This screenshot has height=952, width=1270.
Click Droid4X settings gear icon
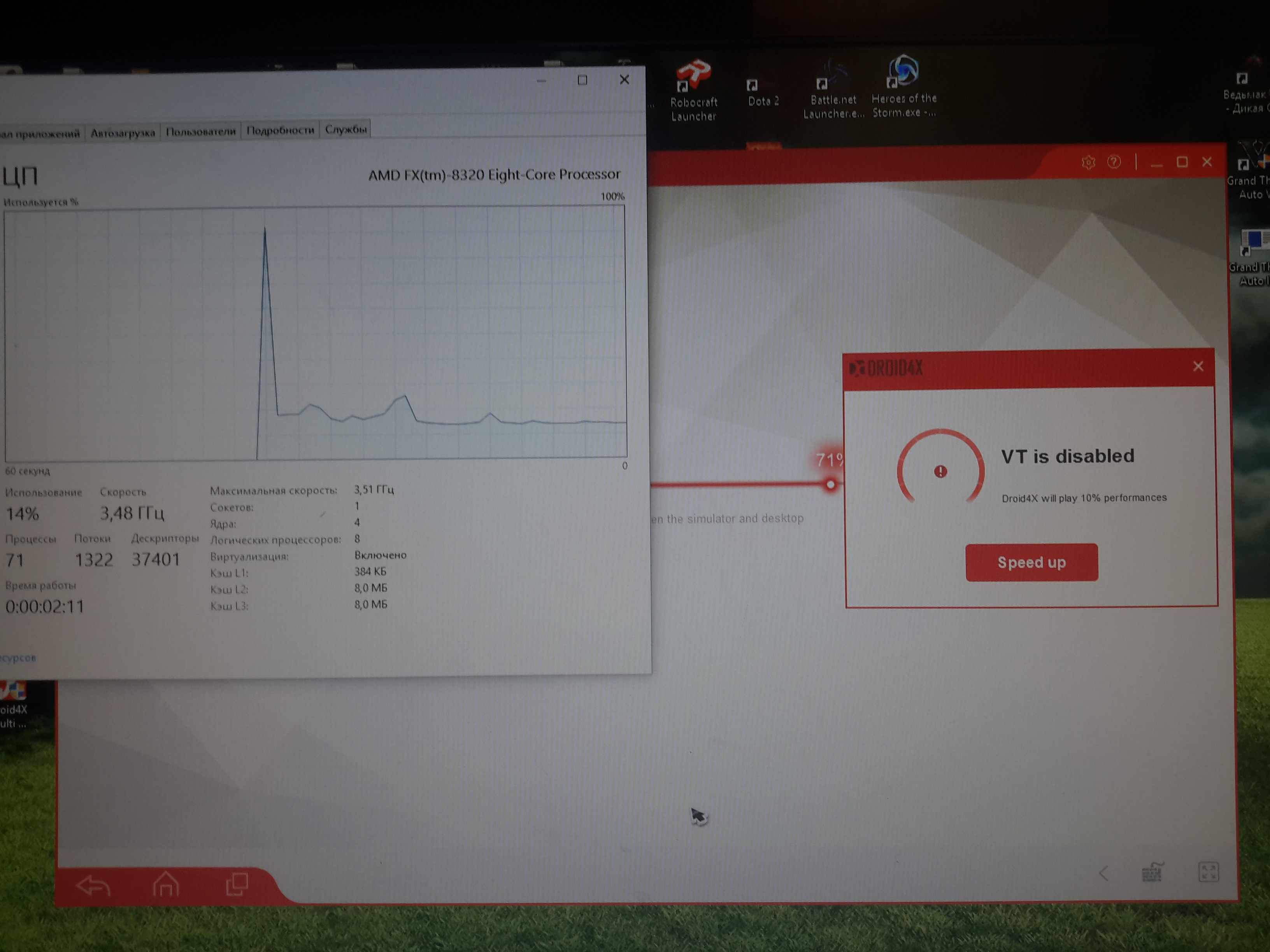pos(1088,163)
